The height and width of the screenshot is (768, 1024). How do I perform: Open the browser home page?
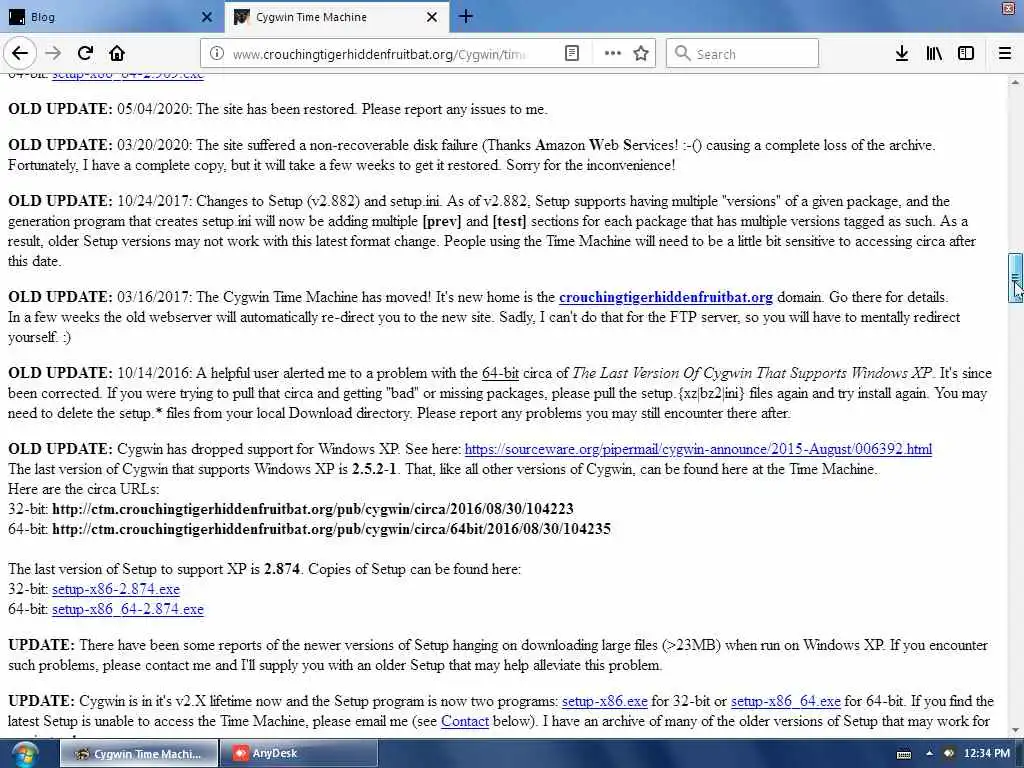coord(117,54)
